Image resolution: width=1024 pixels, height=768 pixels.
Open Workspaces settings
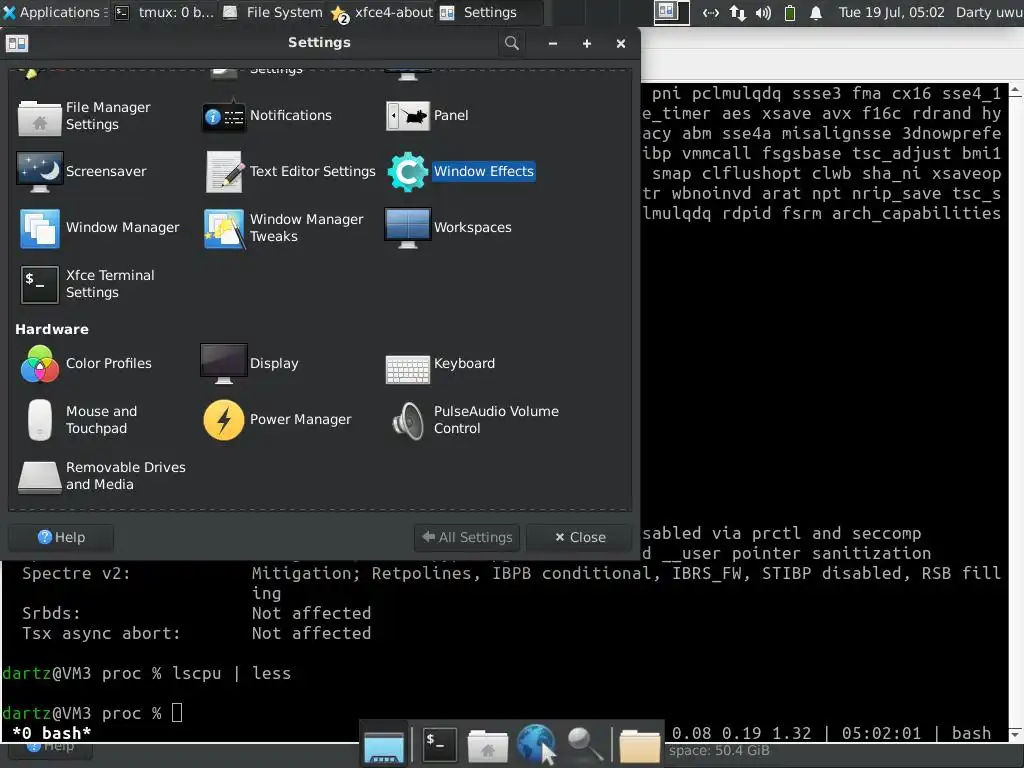point(449,228)
